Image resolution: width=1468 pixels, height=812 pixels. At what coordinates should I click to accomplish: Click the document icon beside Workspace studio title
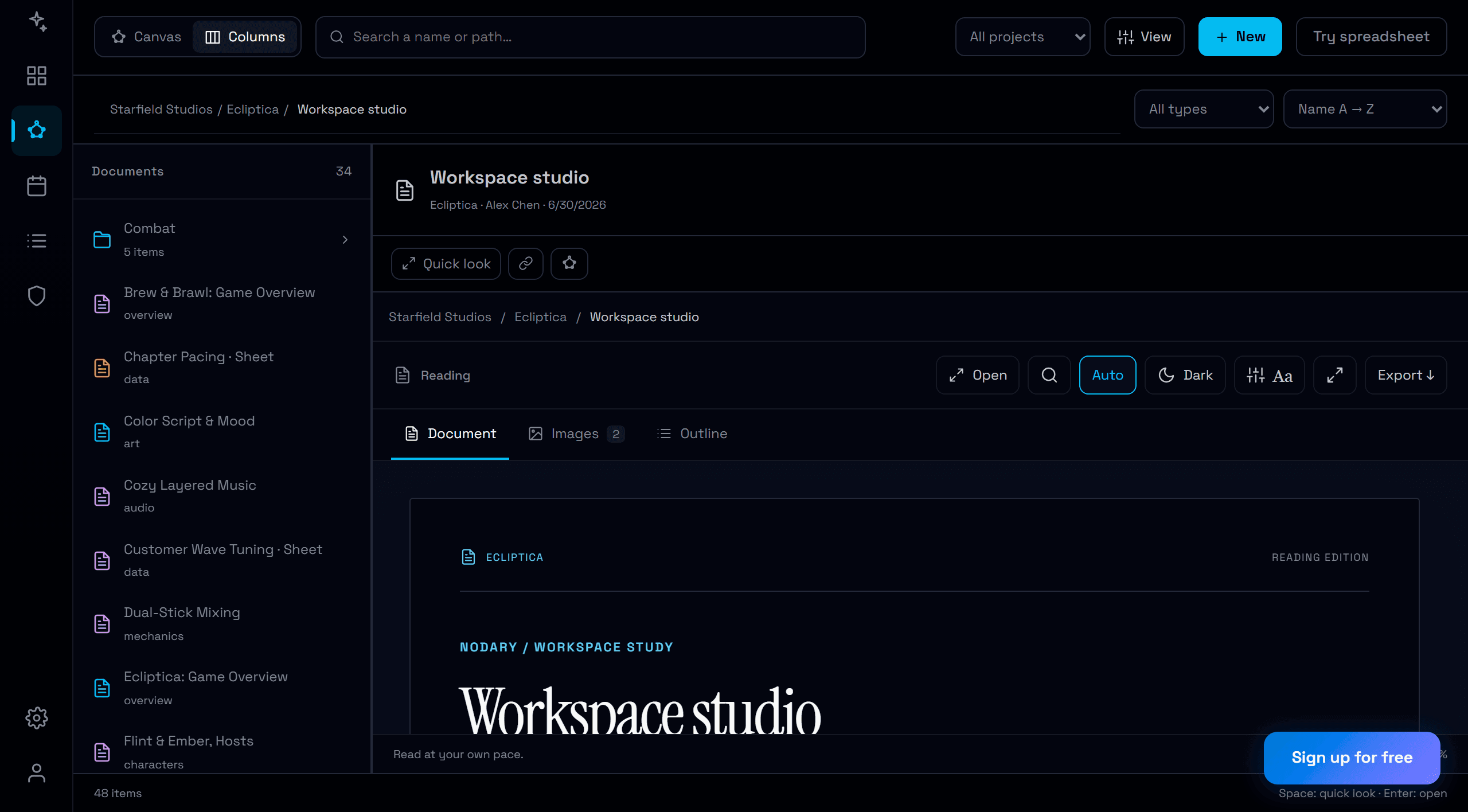(405, 190)
